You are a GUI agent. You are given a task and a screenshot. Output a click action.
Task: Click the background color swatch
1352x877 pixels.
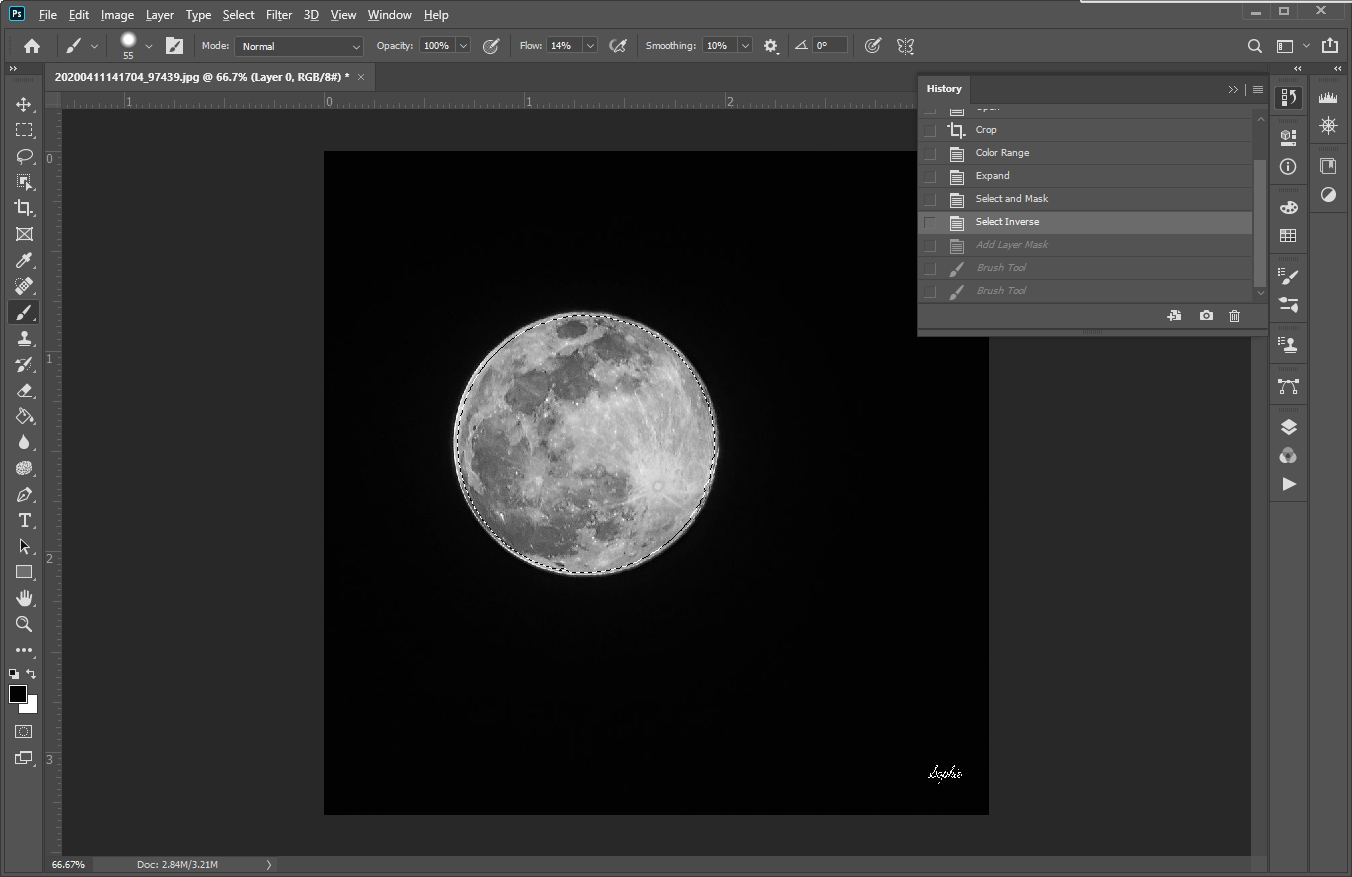tap(32, 707)
